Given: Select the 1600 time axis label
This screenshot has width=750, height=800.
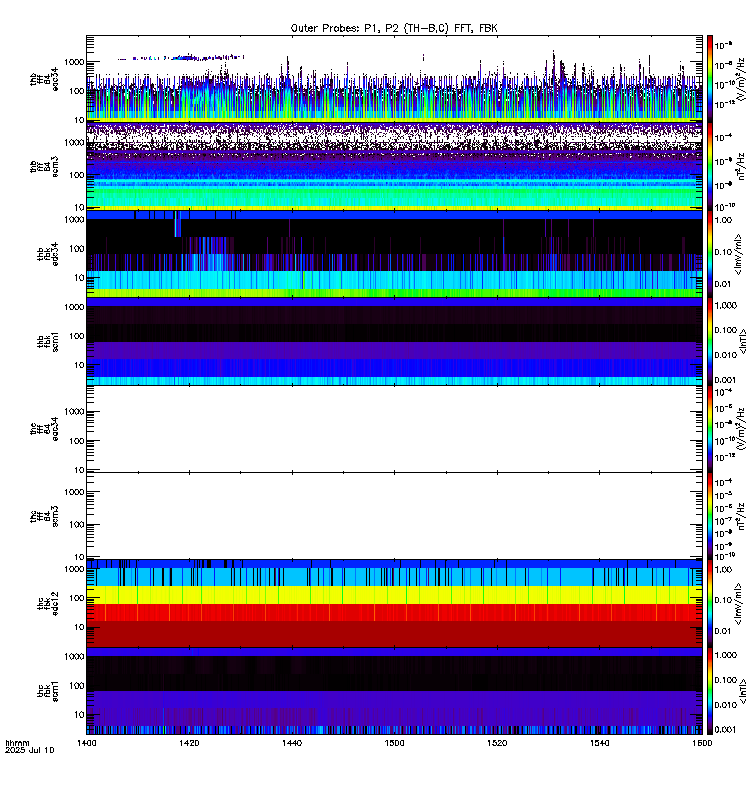Looking at the screenshot, I should pyautogui.click(x=702, y=743).
